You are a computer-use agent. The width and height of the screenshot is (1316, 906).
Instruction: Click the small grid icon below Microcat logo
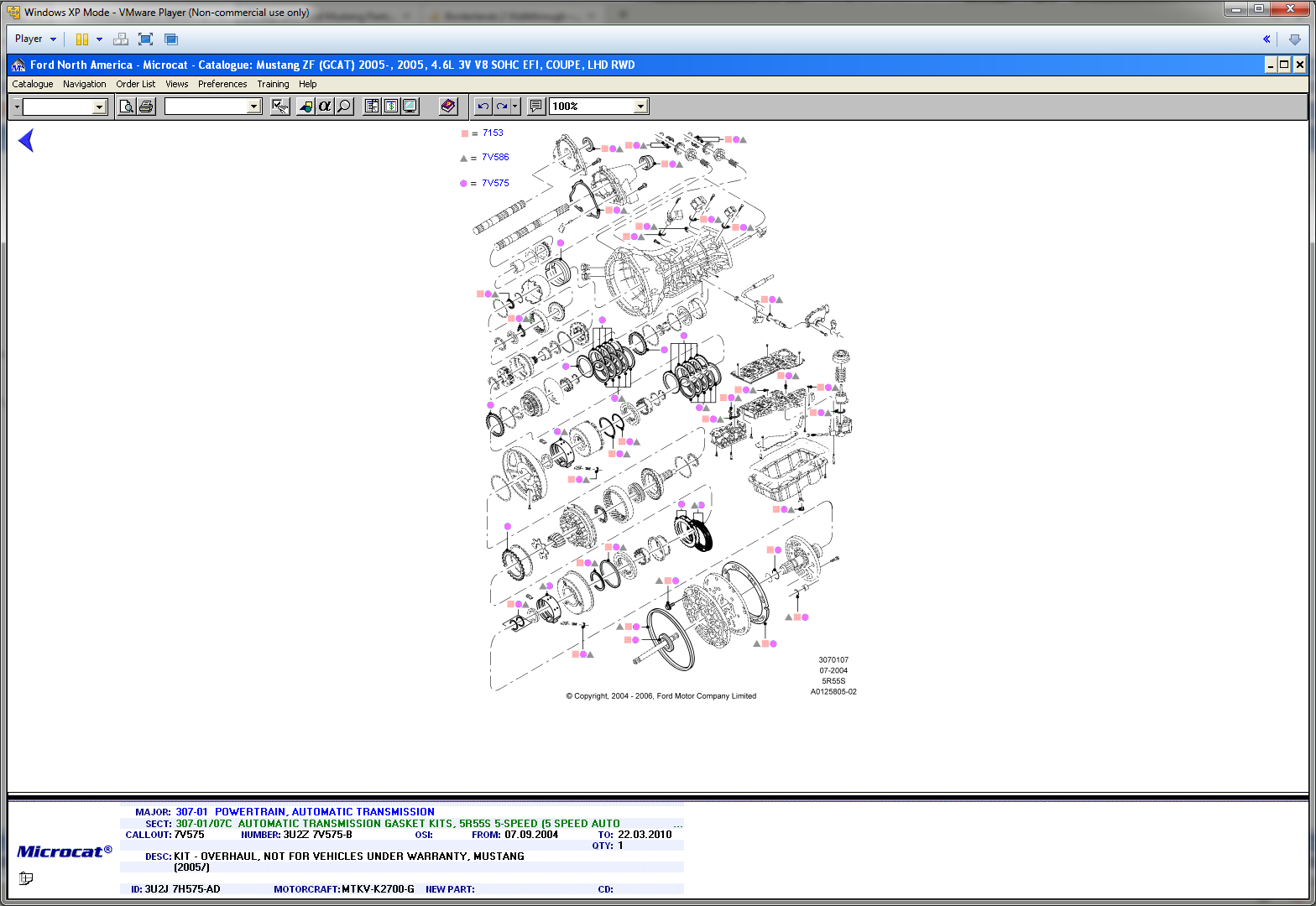[x=26, y=878]
